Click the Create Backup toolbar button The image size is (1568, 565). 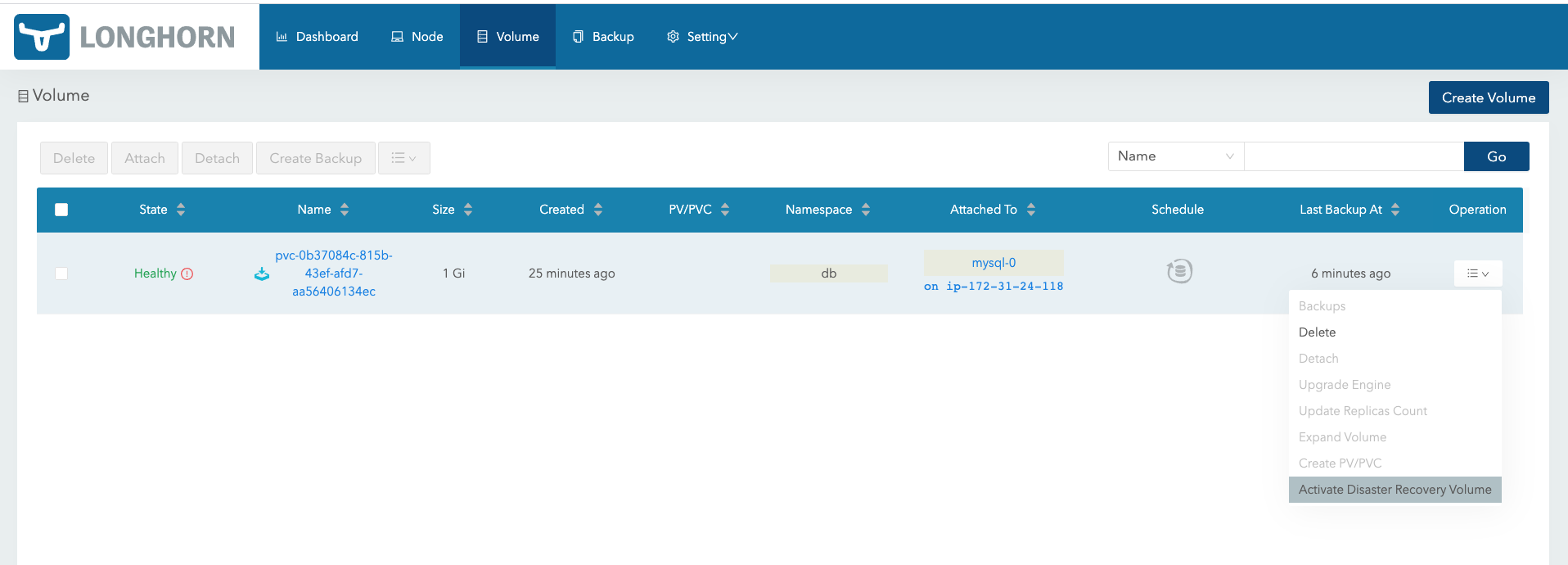pos(316,158)
